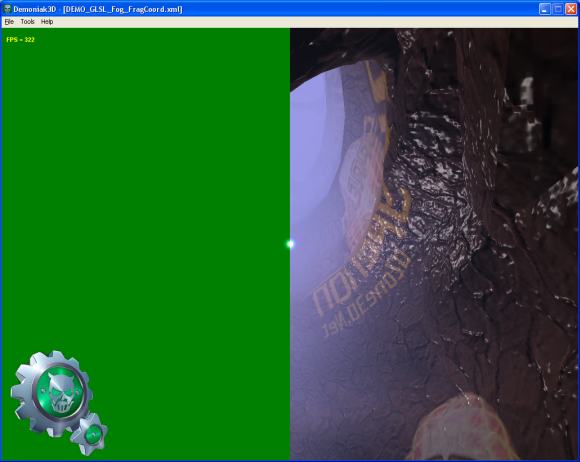The width and height of the screenshot is (580, 462).
Task: Open the Help menu
Action: coord(47,22)
